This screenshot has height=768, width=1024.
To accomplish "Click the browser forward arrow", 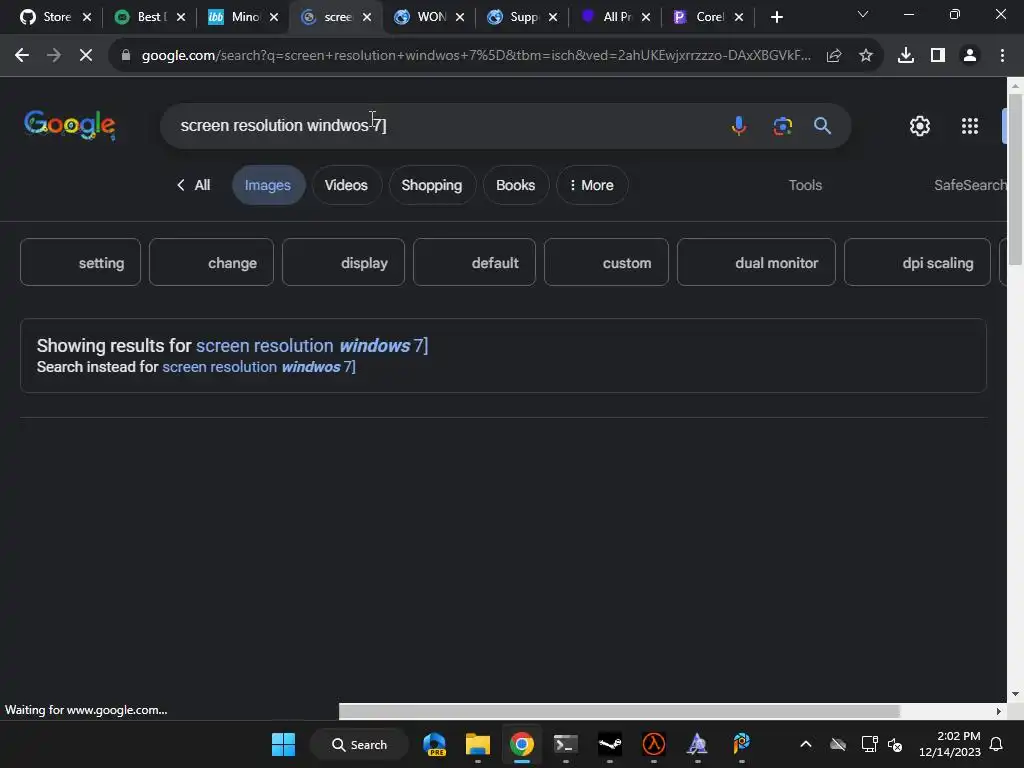I will tap(54, 56).
